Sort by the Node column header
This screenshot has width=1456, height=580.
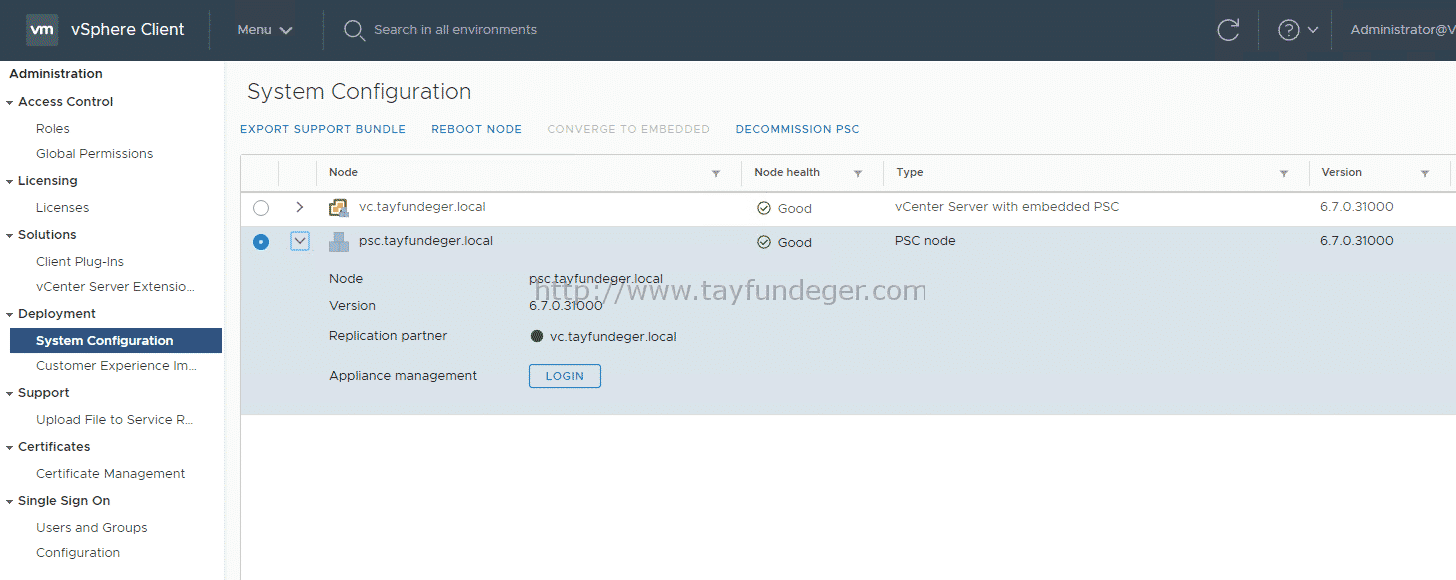click(x=343, y=173)
